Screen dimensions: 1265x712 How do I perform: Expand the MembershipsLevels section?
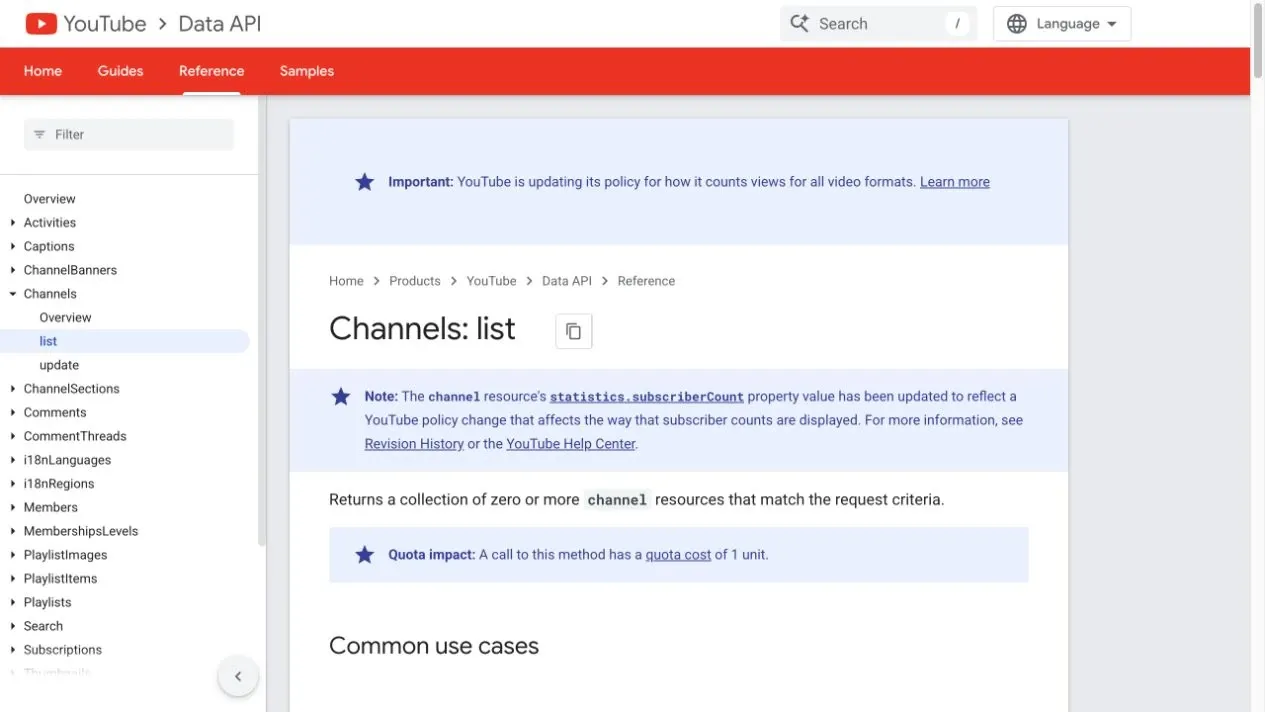[x=13, y=532]
